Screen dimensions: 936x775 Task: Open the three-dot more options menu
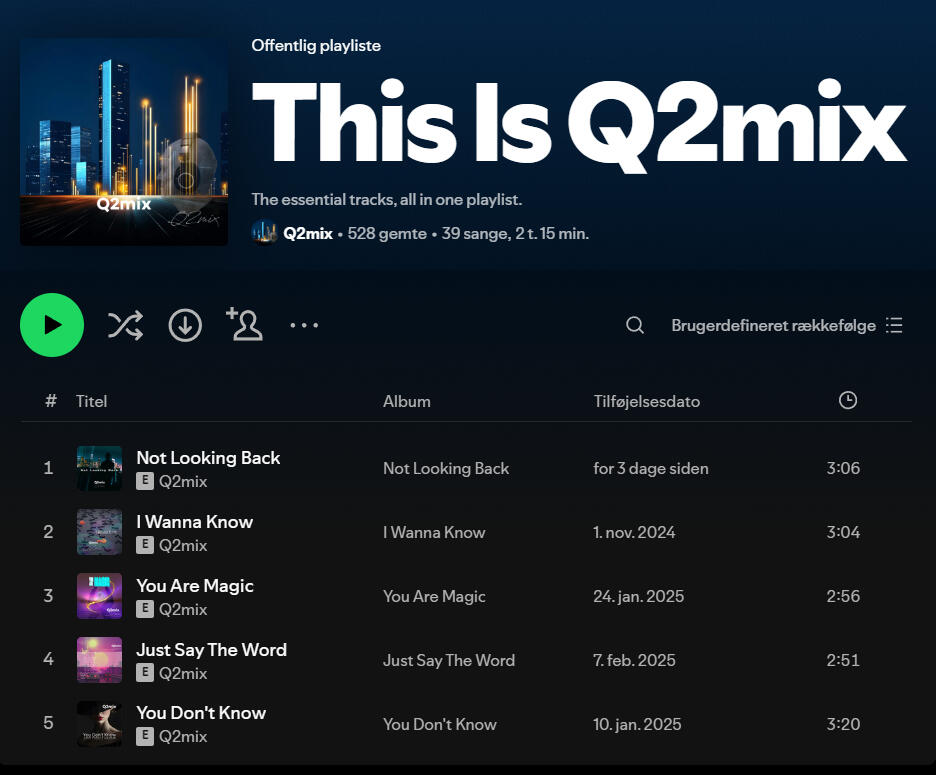coord(304,325)
